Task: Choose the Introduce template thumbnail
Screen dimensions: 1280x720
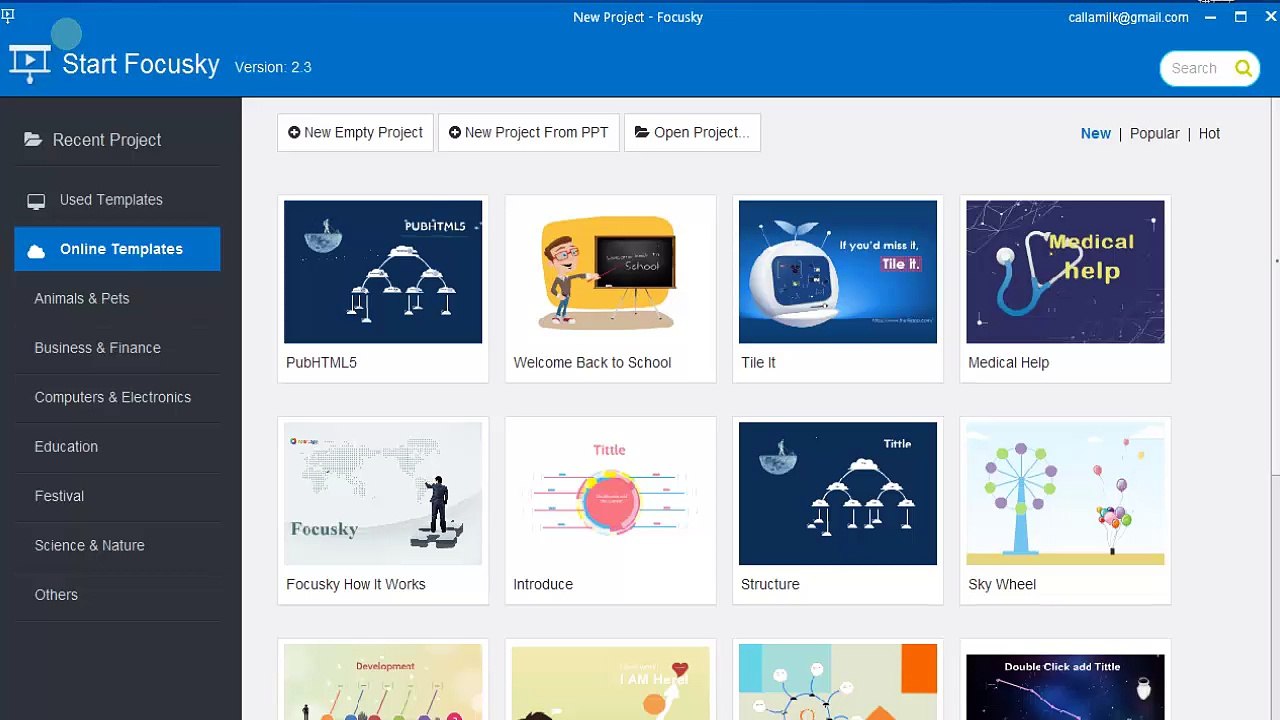Action: (610, 493)
